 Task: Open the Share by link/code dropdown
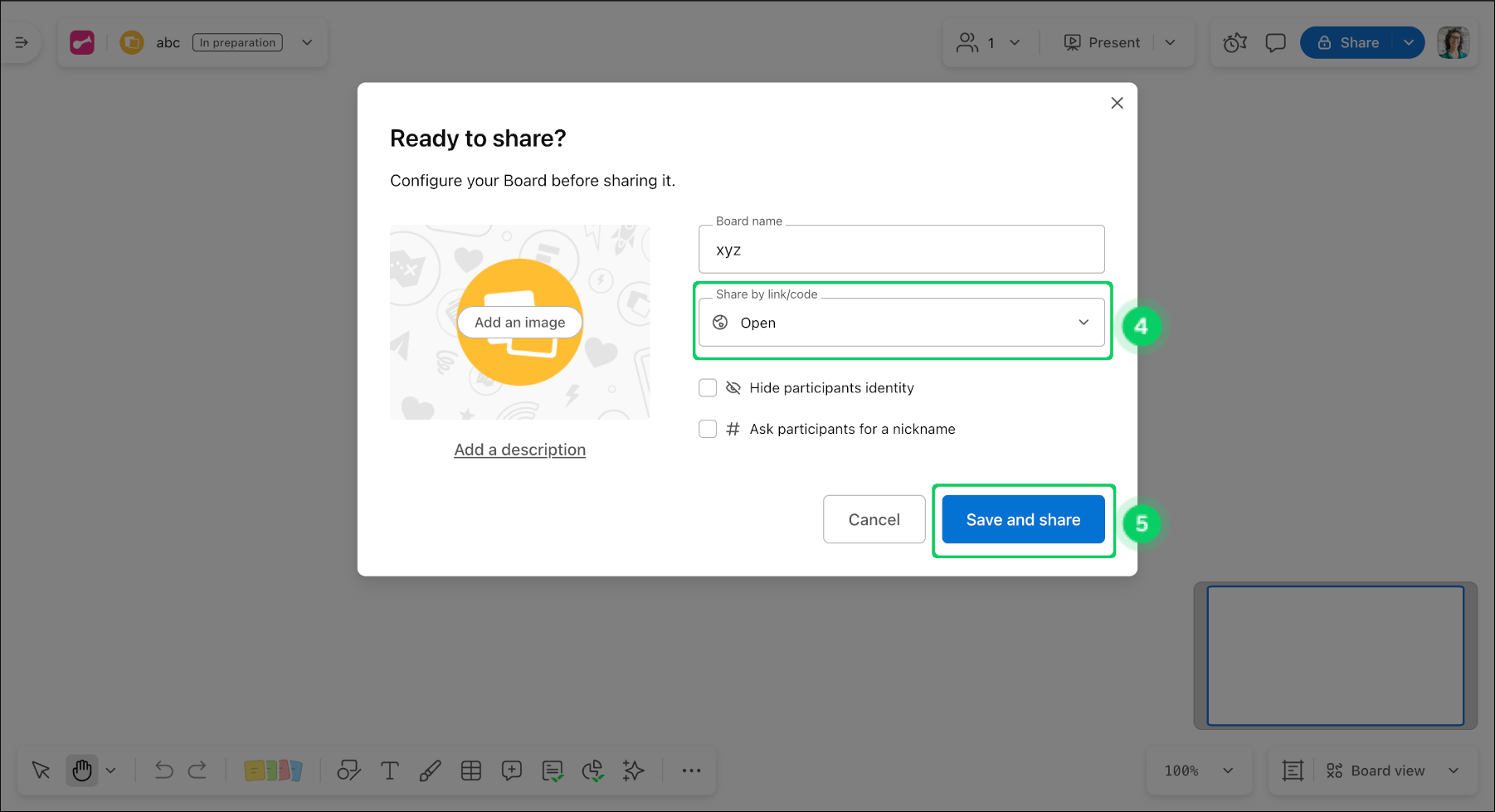[901, 323]
